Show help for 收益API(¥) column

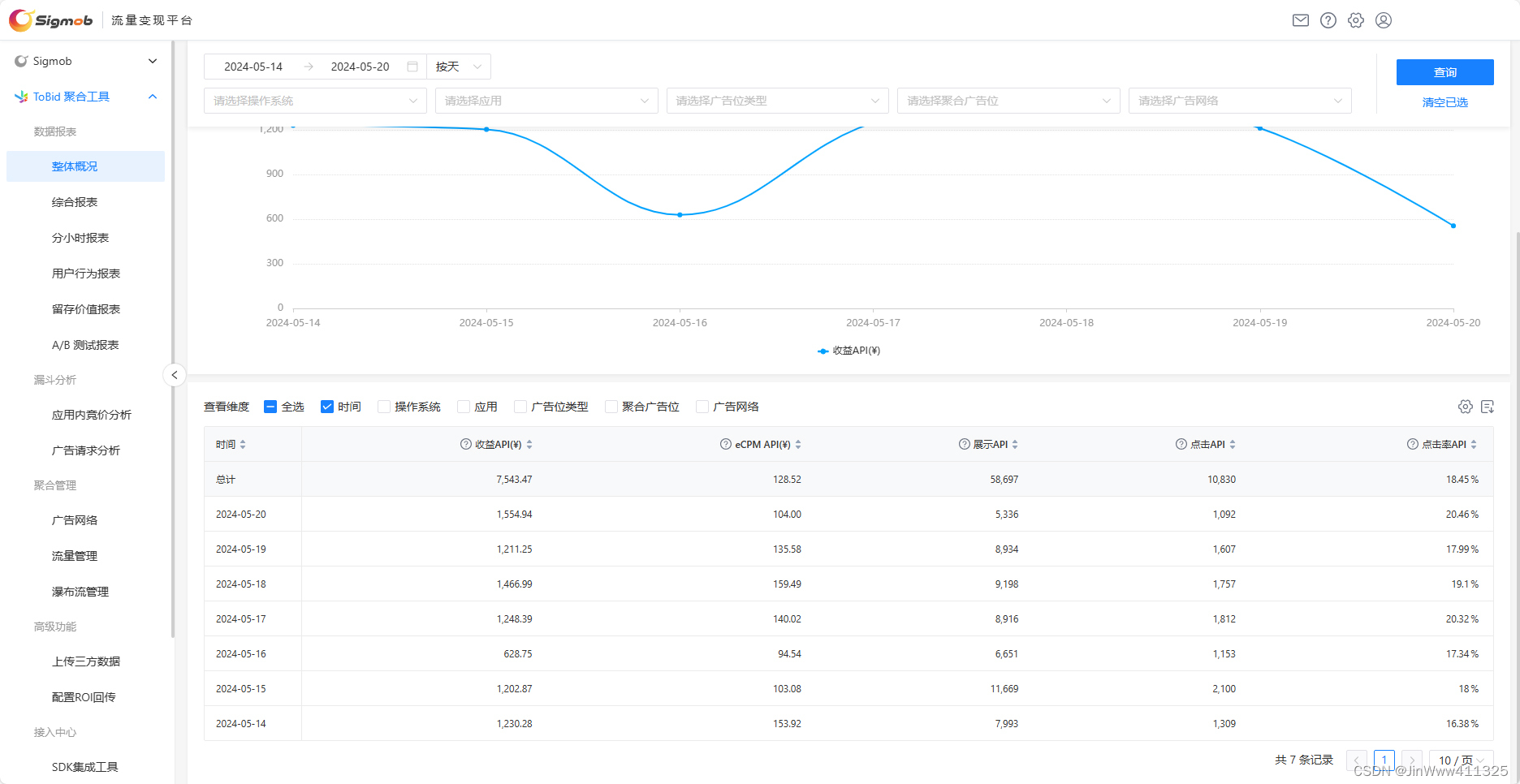click(466, 444)
